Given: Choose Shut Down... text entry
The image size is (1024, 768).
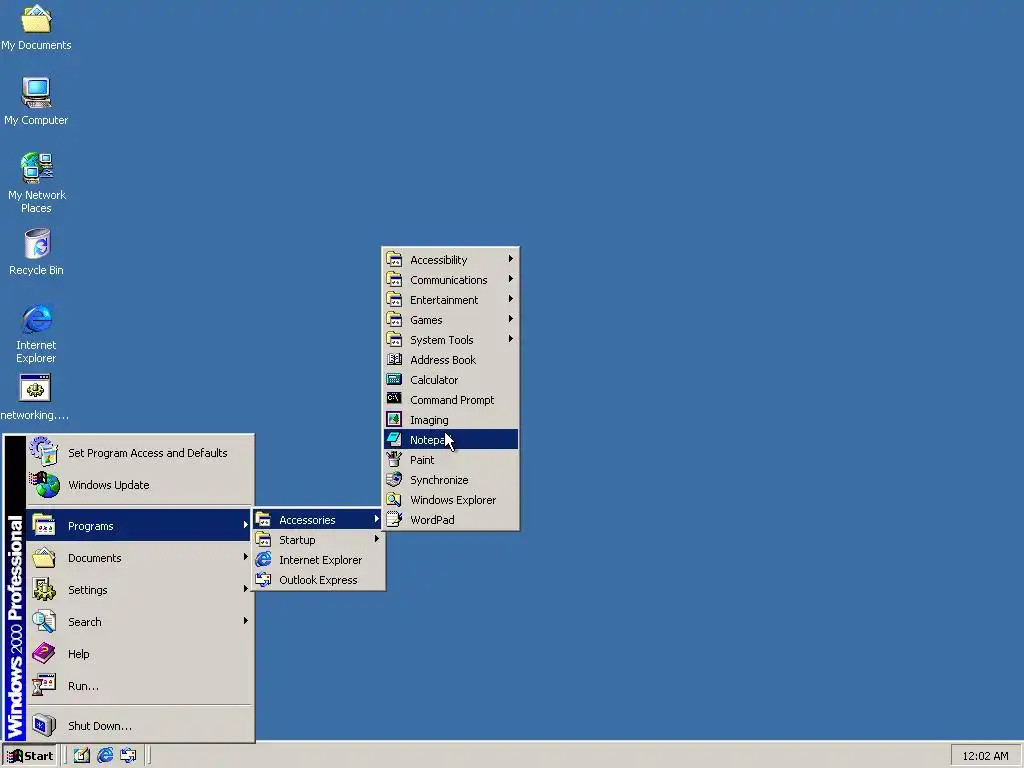Looking at the screenshot, I should [100, 726].
